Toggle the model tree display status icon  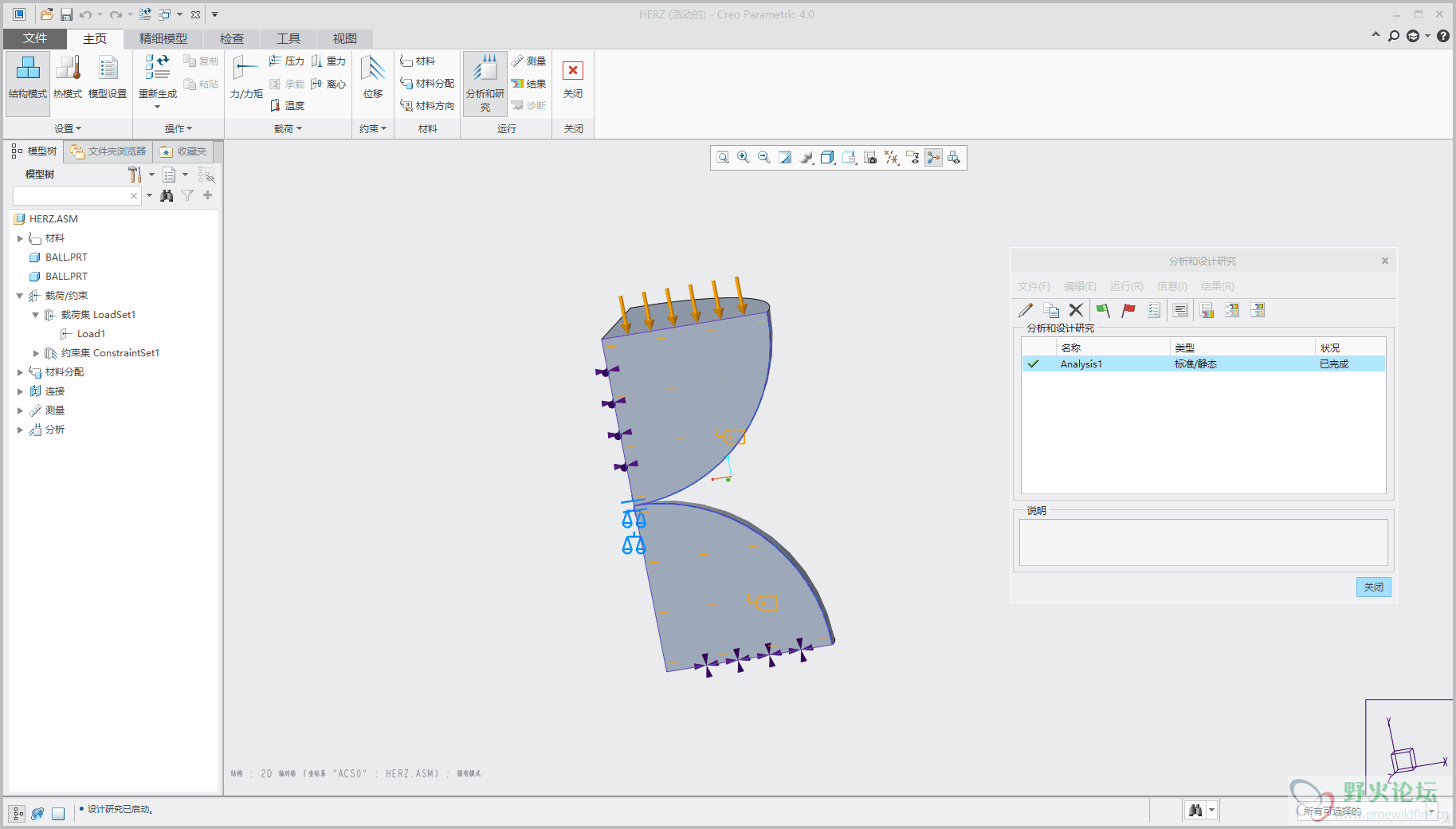coord(18,814)
